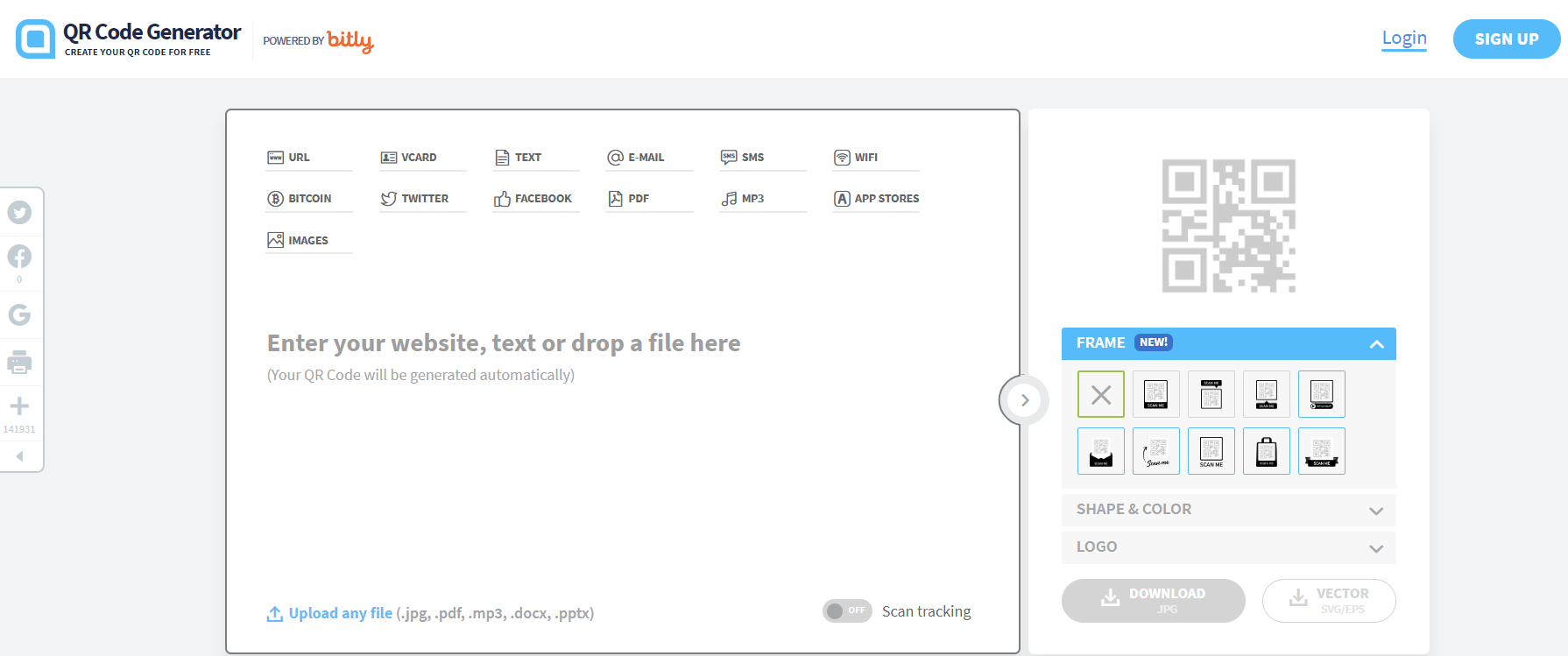Select the BITCOIN QR type
This screenshot has width=1568, height=656.
[x=309, y=199]
